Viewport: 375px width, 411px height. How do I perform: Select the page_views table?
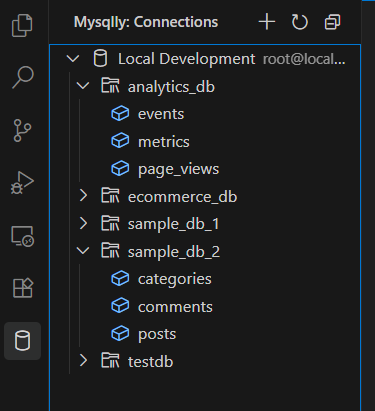point(179,169)
